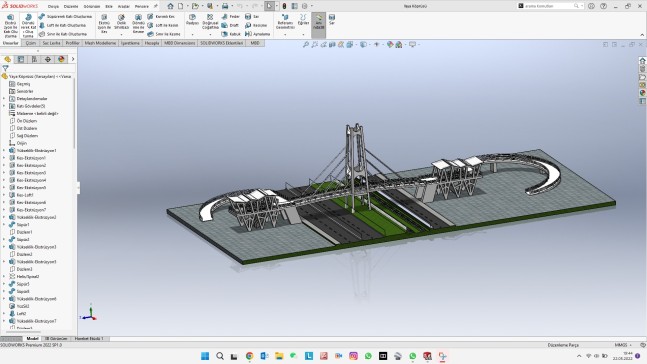Expand the Kes-Loft1 feature

[x=4, y=195]
